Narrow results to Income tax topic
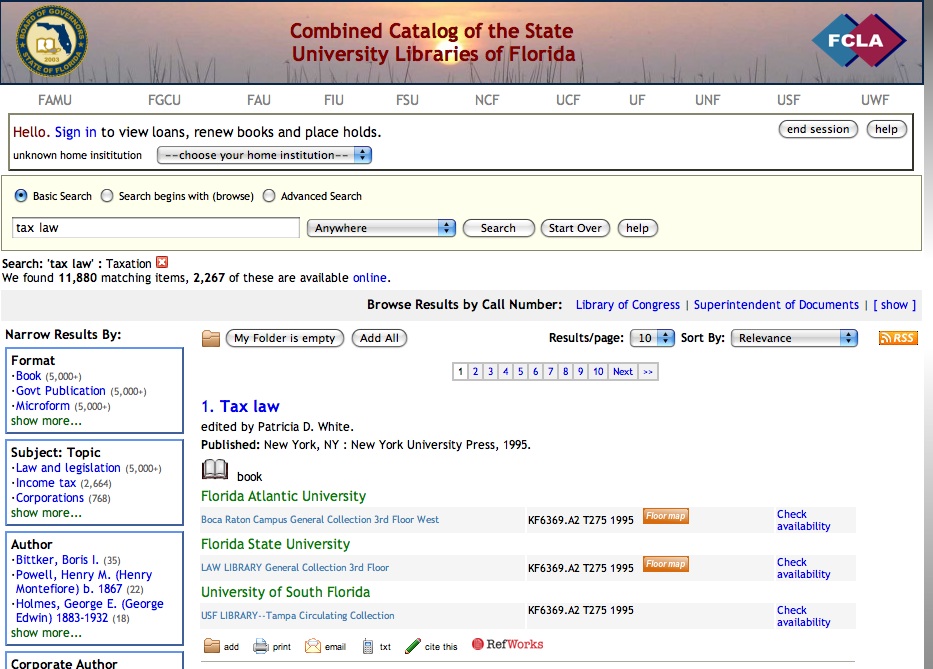 click(x=46, y=483)
